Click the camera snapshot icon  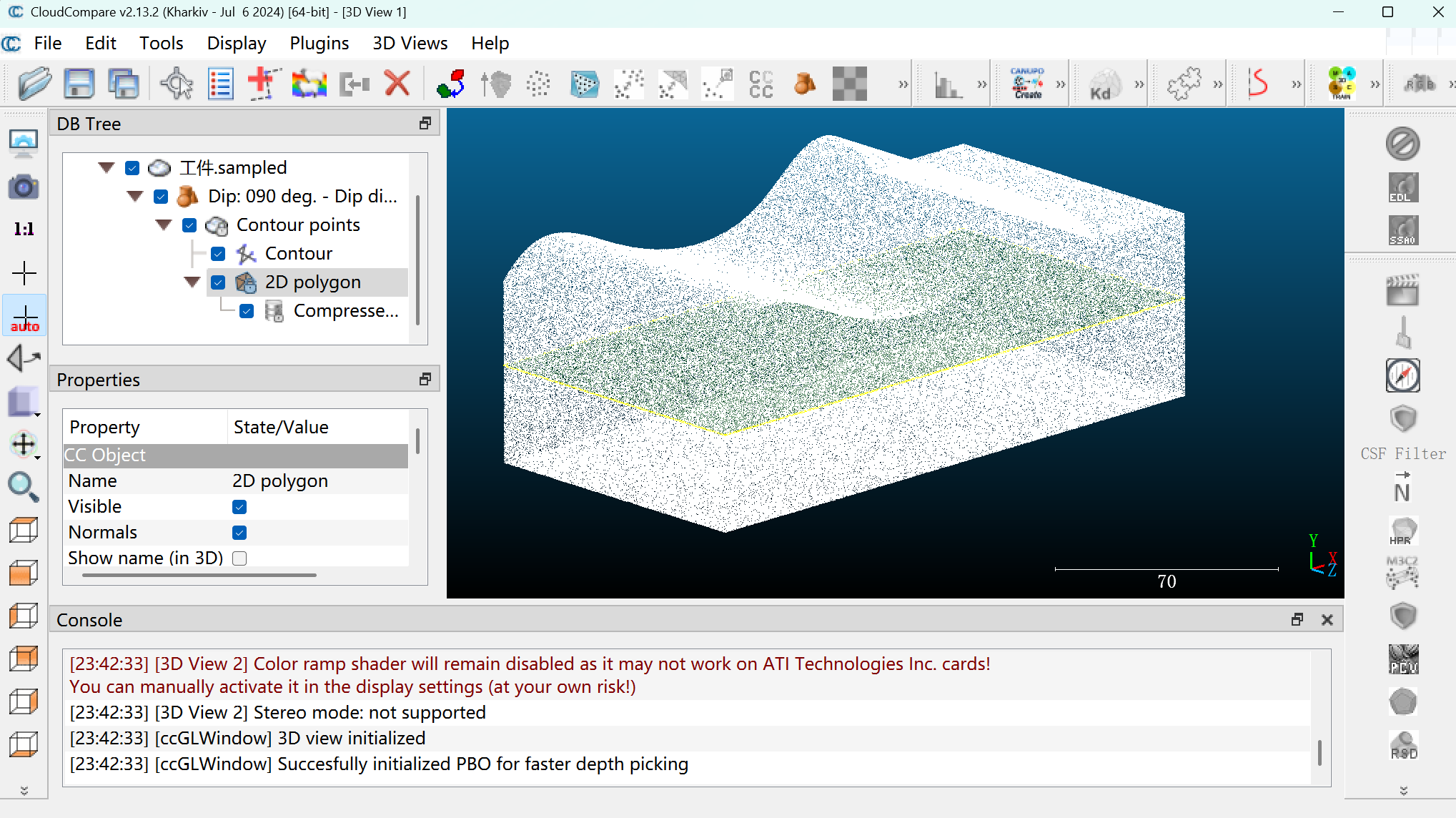pyautogui.click(x=24, y=187)
